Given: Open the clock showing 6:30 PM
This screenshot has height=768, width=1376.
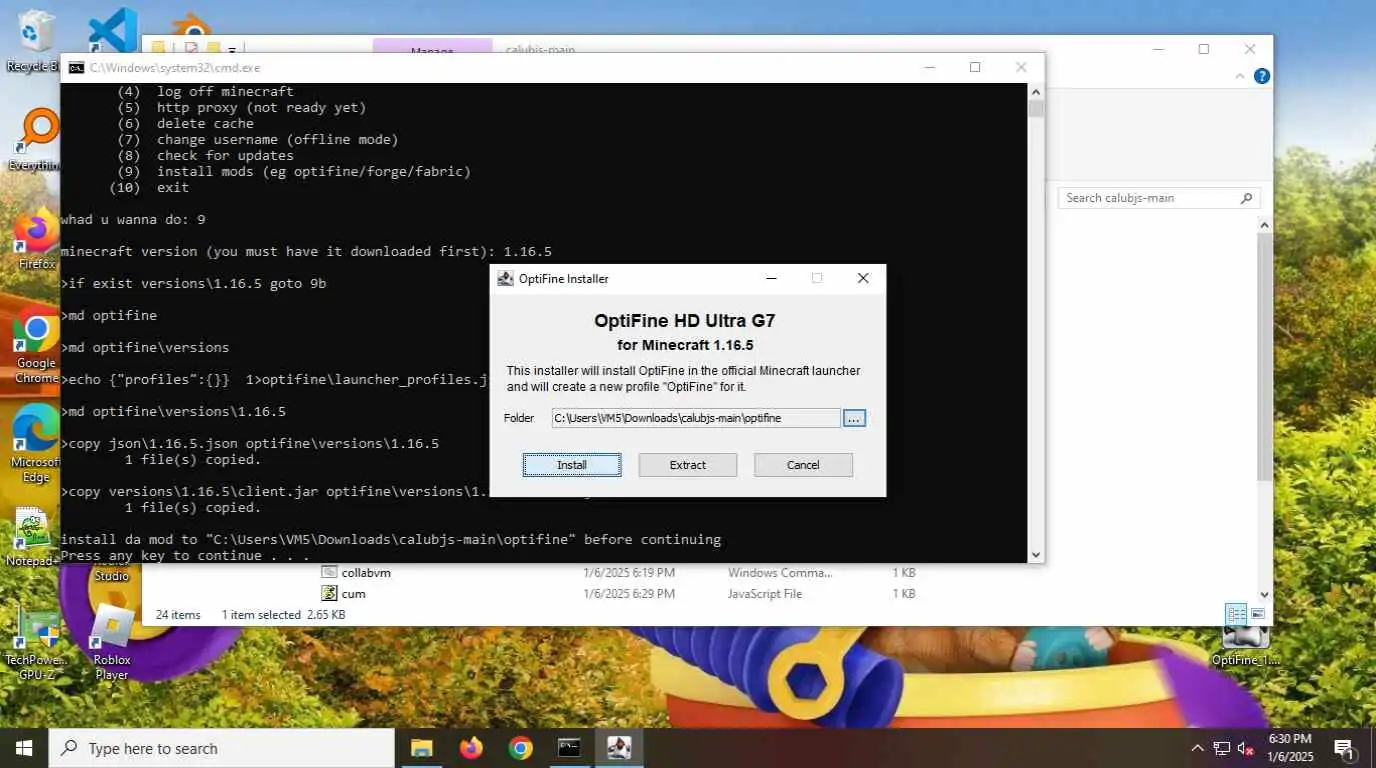Looking at the screenshot, I should [x=1289, y=748].
